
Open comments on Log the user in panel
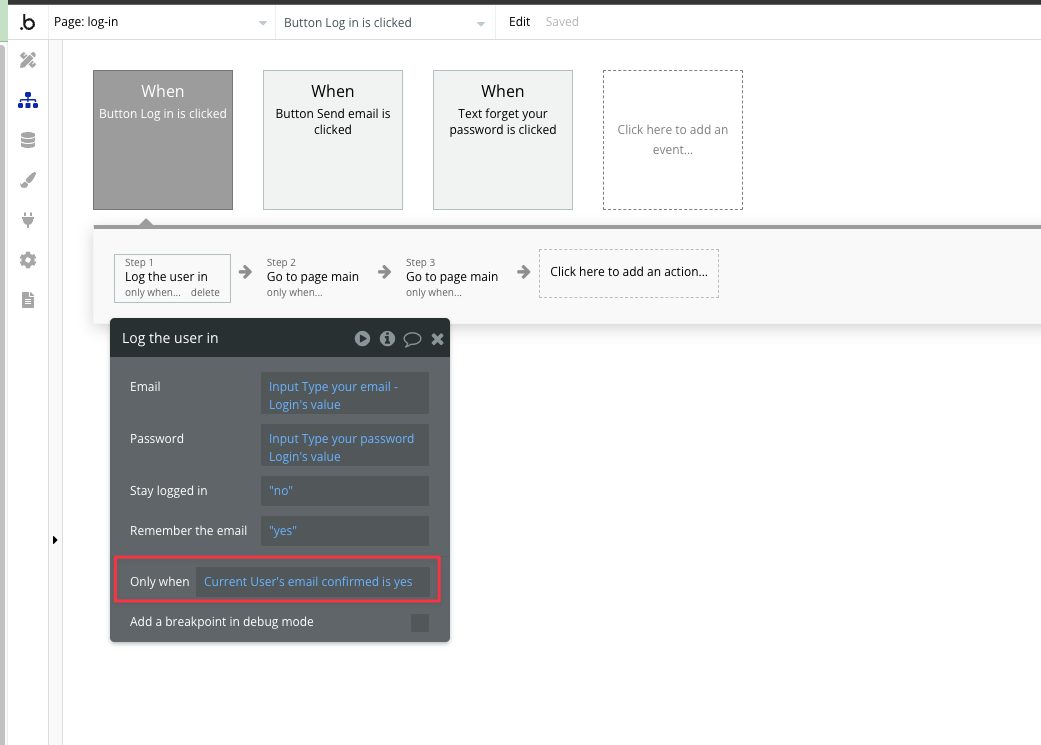pos(412,339)
